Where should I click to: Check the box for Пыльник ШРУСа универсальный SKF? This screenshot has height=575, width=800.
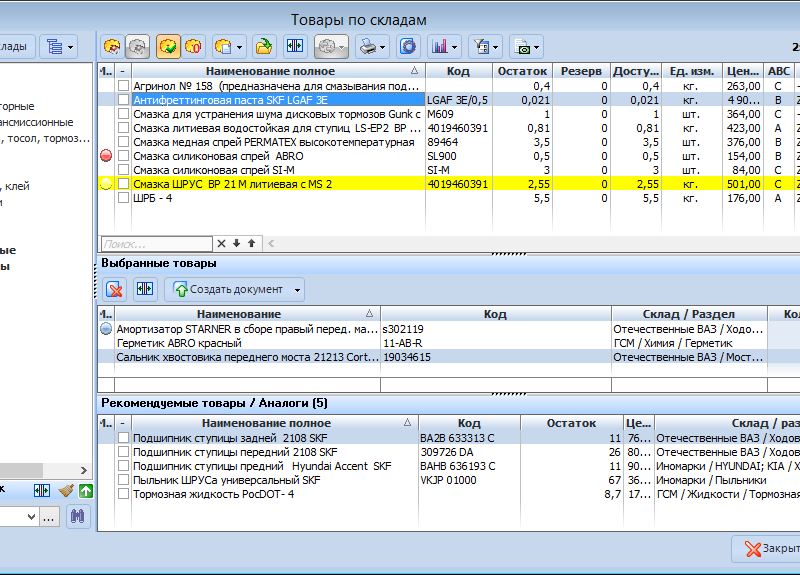123,480
